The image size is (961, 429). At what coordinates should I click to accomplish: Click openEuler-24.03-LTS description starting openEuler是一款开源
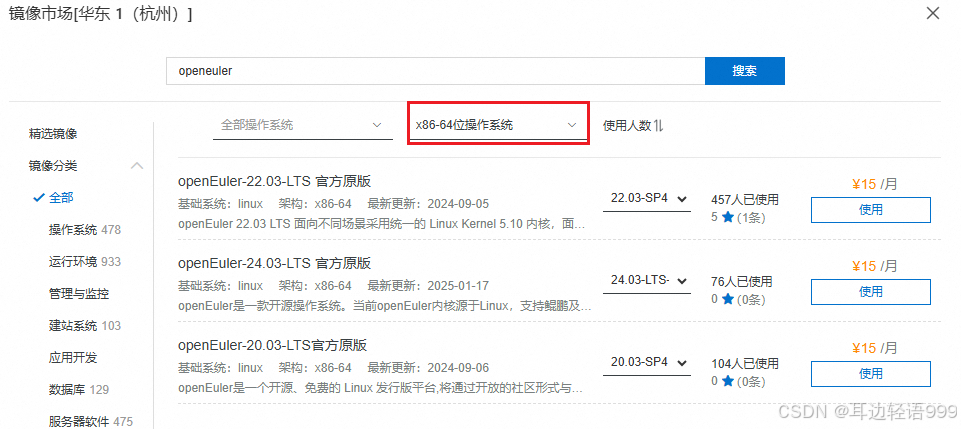point(385,306)
